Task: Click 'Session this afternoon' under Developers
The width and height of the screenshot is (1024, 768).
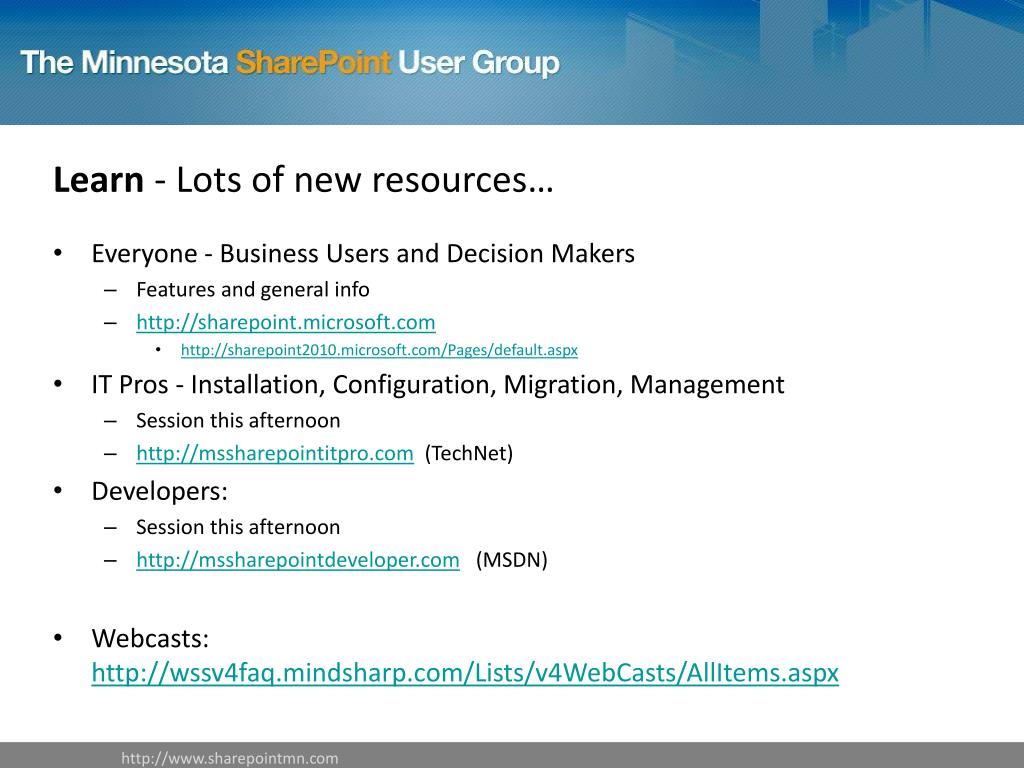Action: tap(238, 527)
